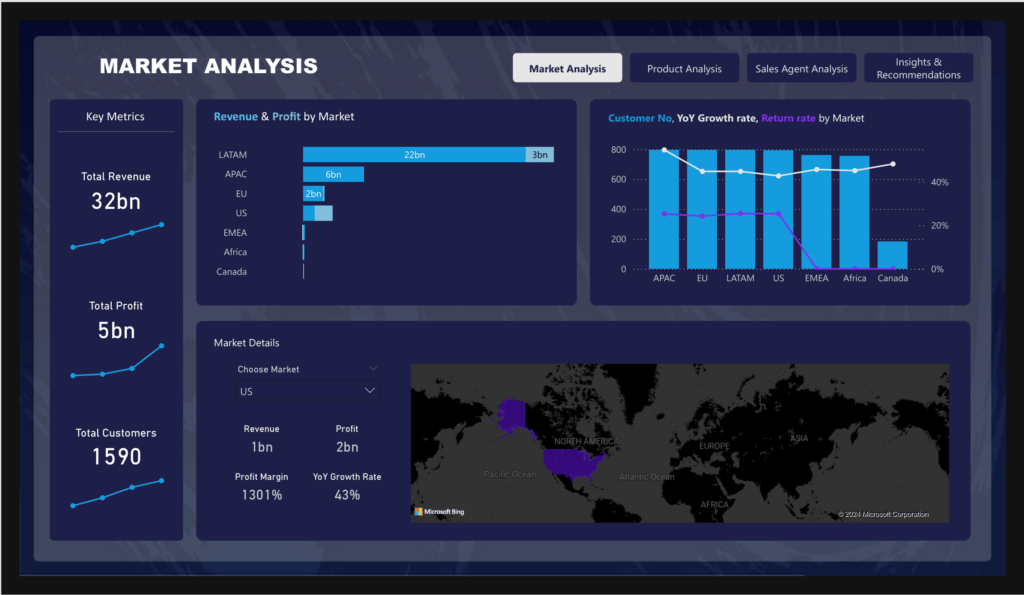This screenshot has width=1024, height=595.
Task: Click the EUROPE label on the map
Action: point(714,446)
